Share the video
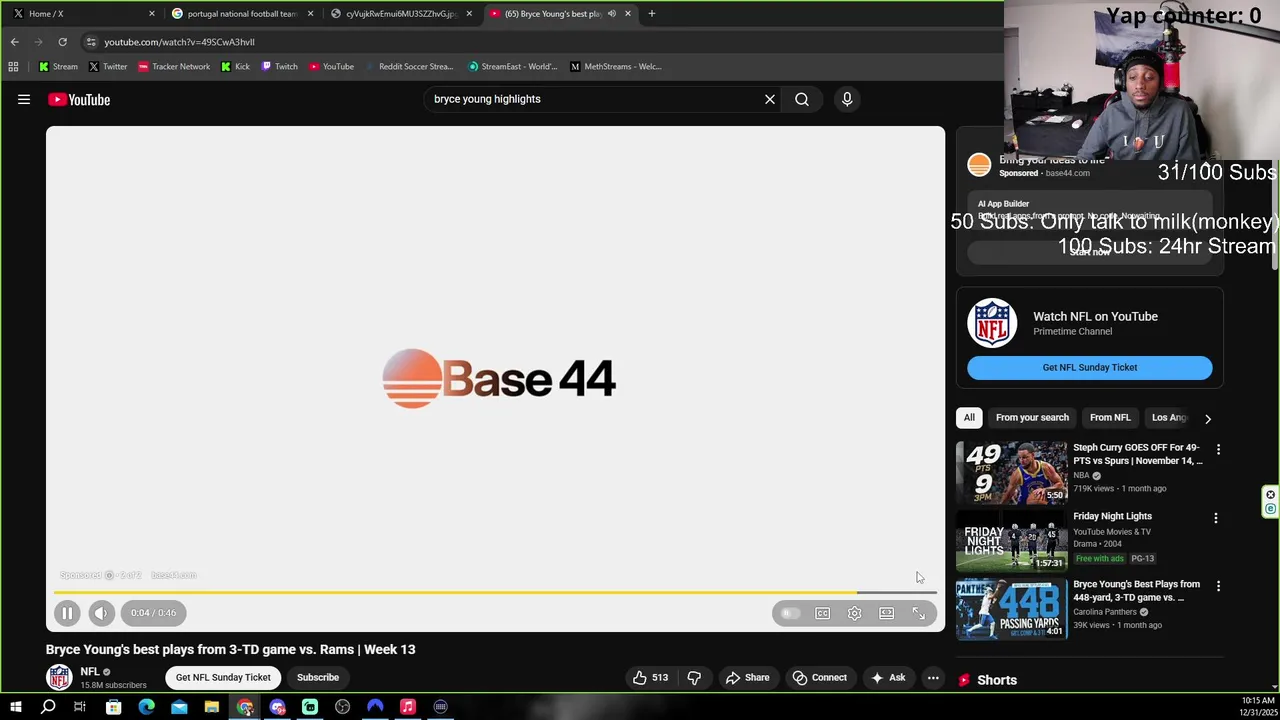 [748, 677]
